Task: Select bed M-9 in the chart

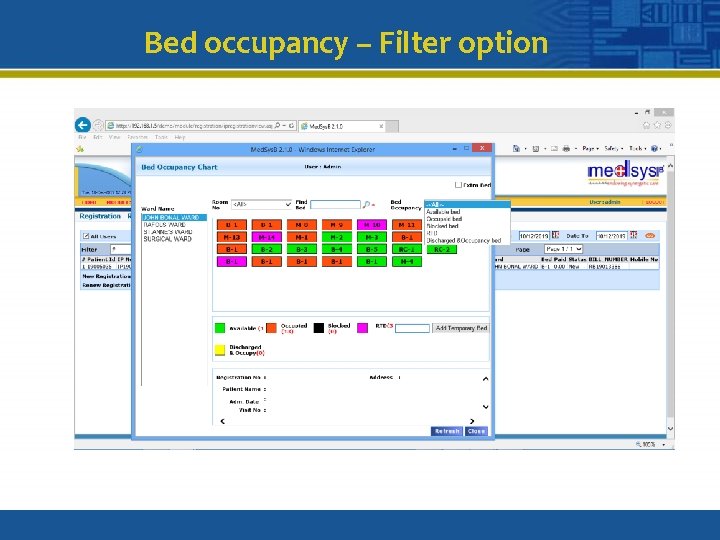Action: pyautogui.click(x=337, y=225)
